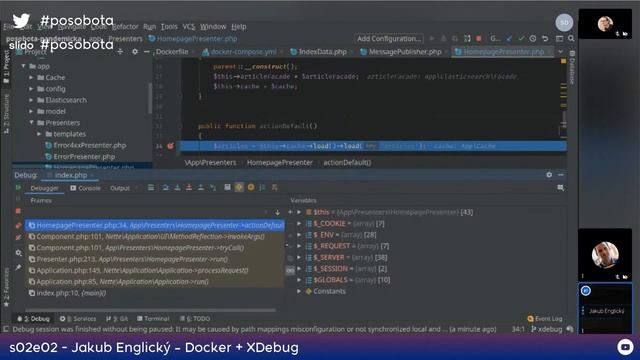Open the Services tool window
The image size is (640, 360).
(78, 319)
